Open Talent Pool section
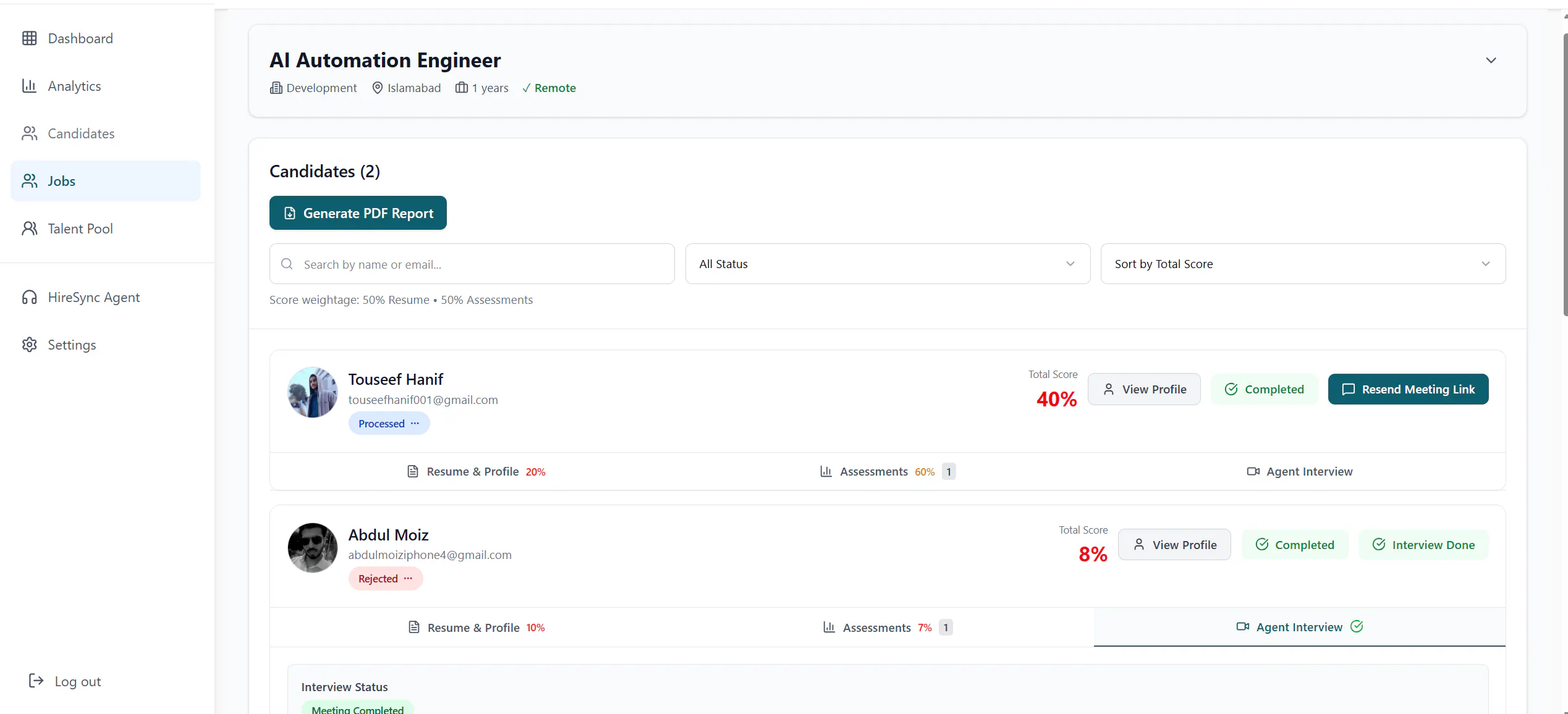Screen dimensions: 1568x714 pos(106,229)
